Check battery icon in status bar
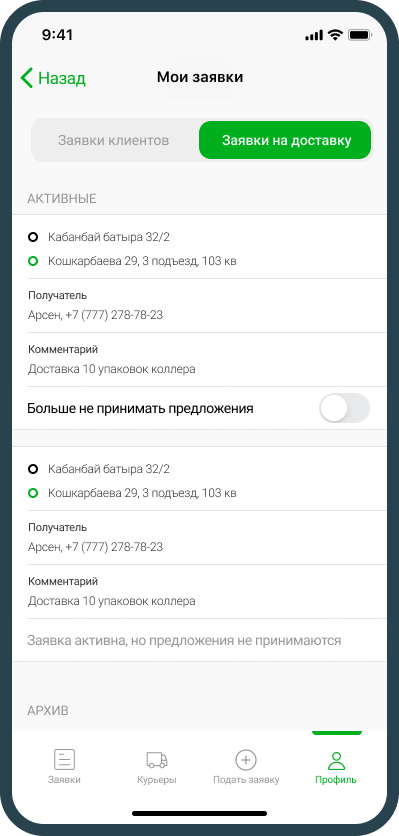 pyautogui.click(x=360, y=36)
